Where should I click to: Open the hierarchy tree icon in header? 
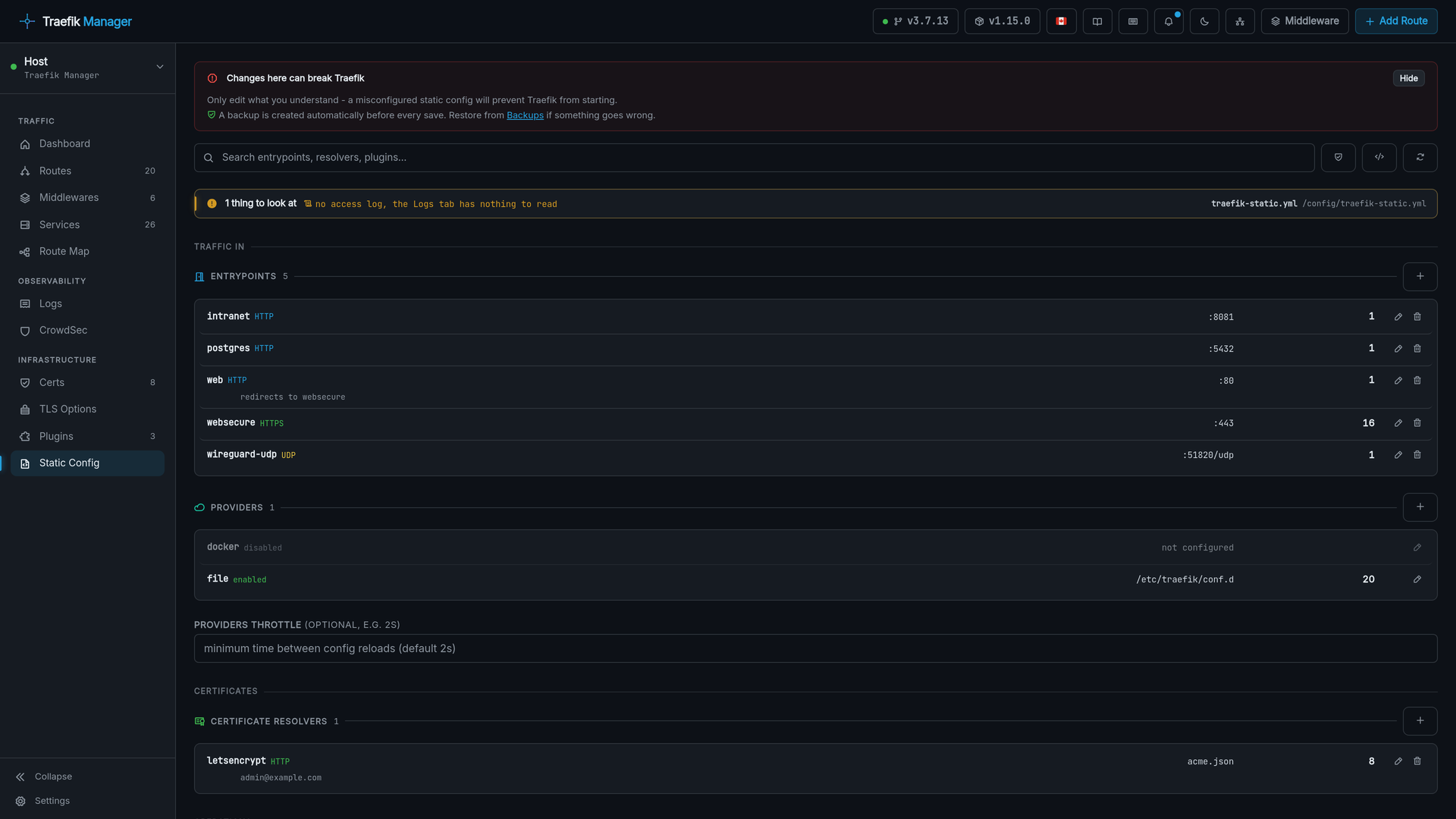pos(1240,21)
